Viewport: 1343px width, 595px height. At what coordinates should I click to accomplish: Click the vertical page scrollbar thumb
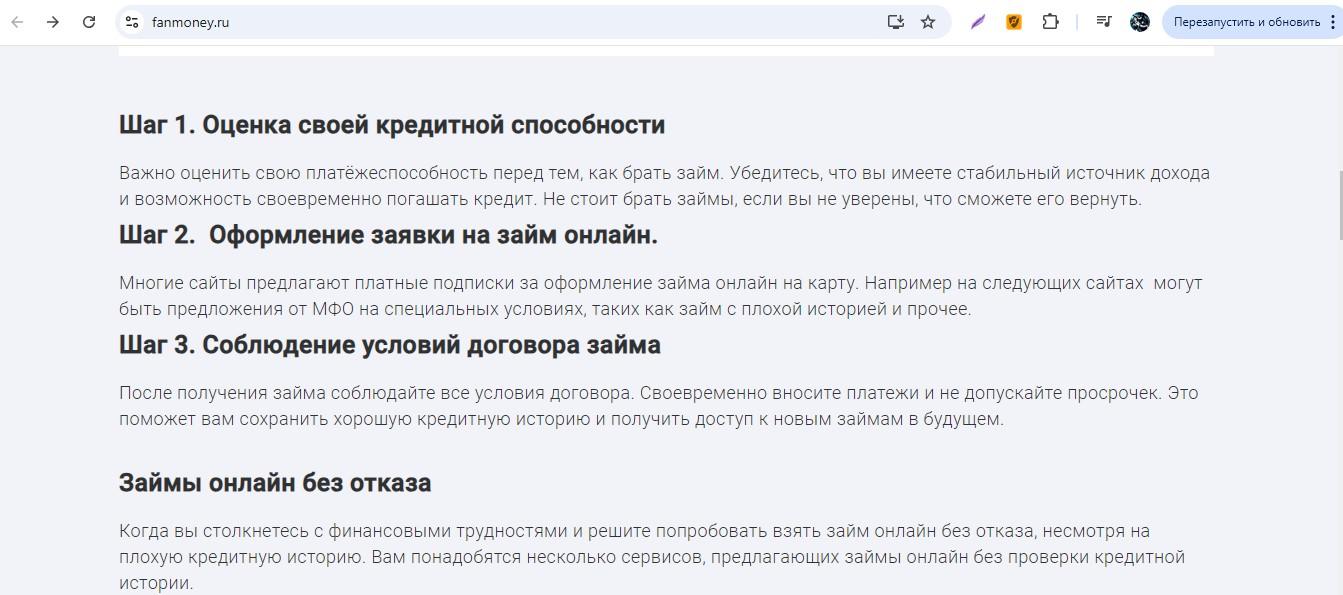1340,205
